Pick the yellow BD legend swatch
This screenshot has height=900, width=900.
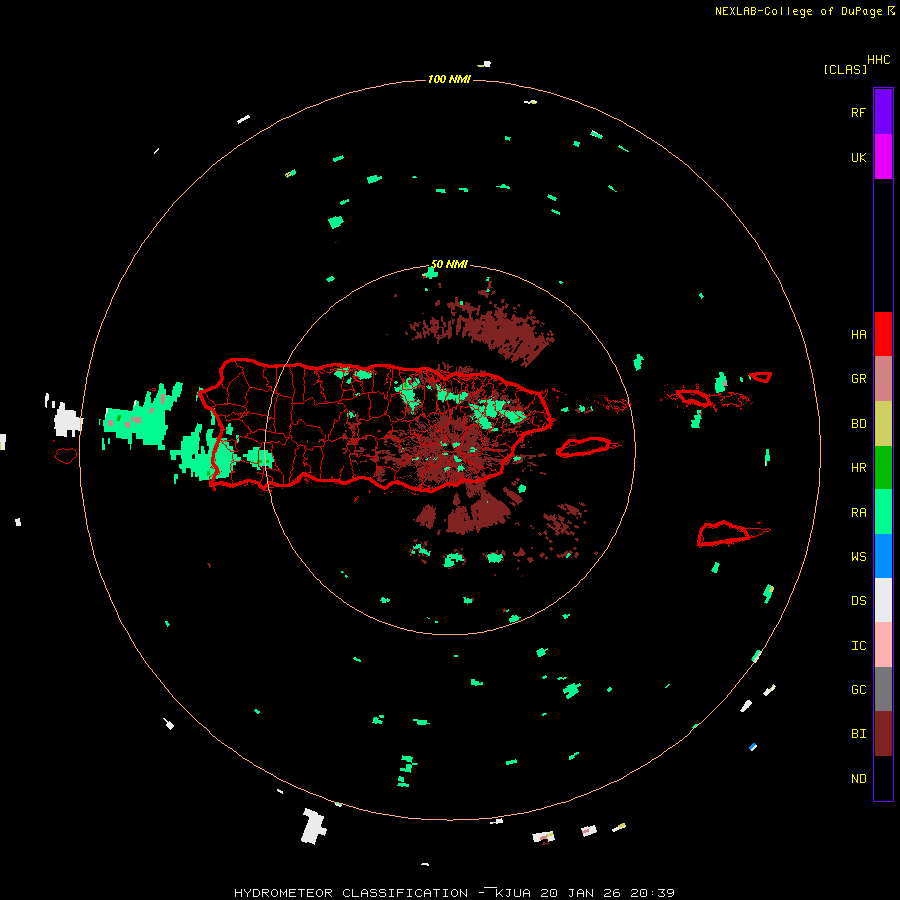tap(883, 424)
